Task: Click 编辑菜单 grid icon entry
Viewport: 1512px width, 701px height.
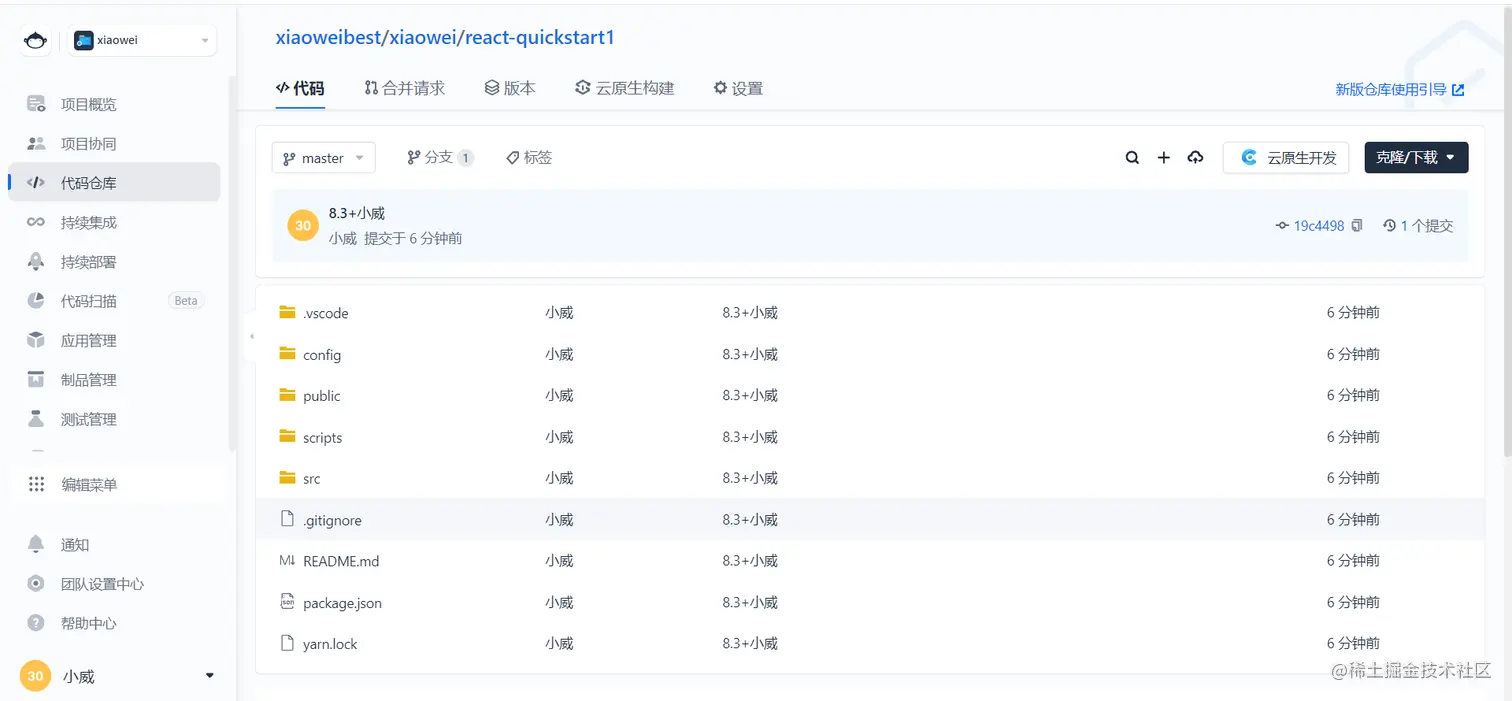Action: [113, 484]
